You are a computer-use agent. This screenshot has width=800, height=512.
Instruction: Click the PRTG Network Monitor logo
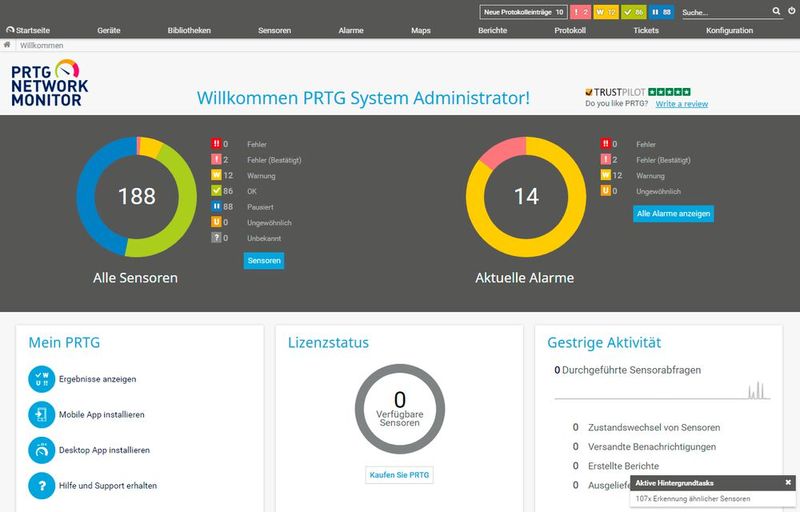coord(49,83)
